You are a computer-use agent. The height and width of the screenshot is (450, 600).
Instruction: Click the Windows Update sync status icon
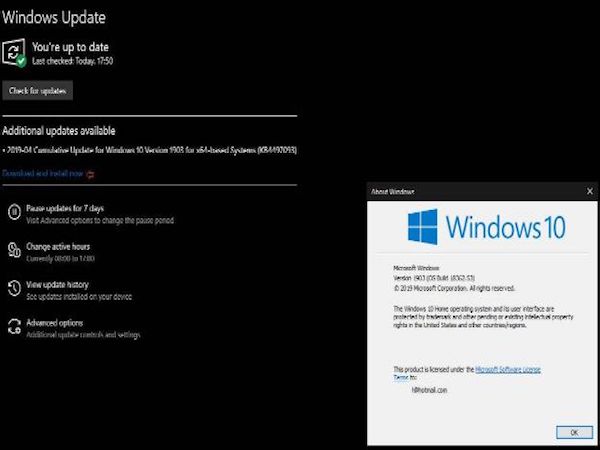pos(14,53)
